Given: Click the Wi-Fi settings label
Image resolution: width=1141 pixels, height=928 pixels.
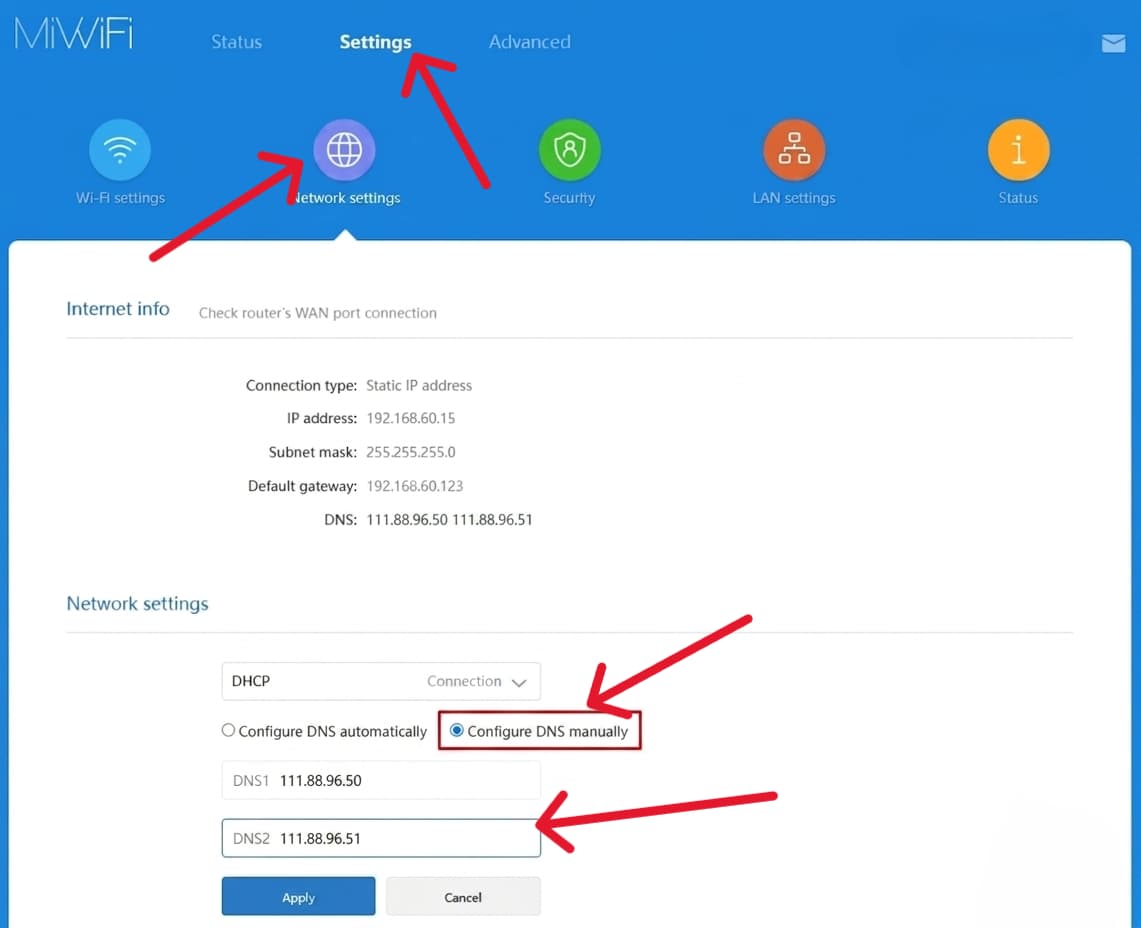Looking at the screenshot, I should pos(120,198).
